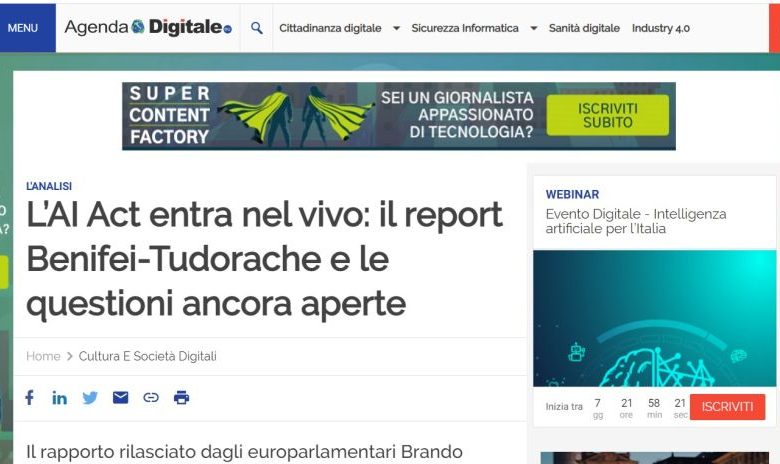This screenshot has height=464, width=780.
Task: Print the article using printer icon
Action: coord(181,398)
